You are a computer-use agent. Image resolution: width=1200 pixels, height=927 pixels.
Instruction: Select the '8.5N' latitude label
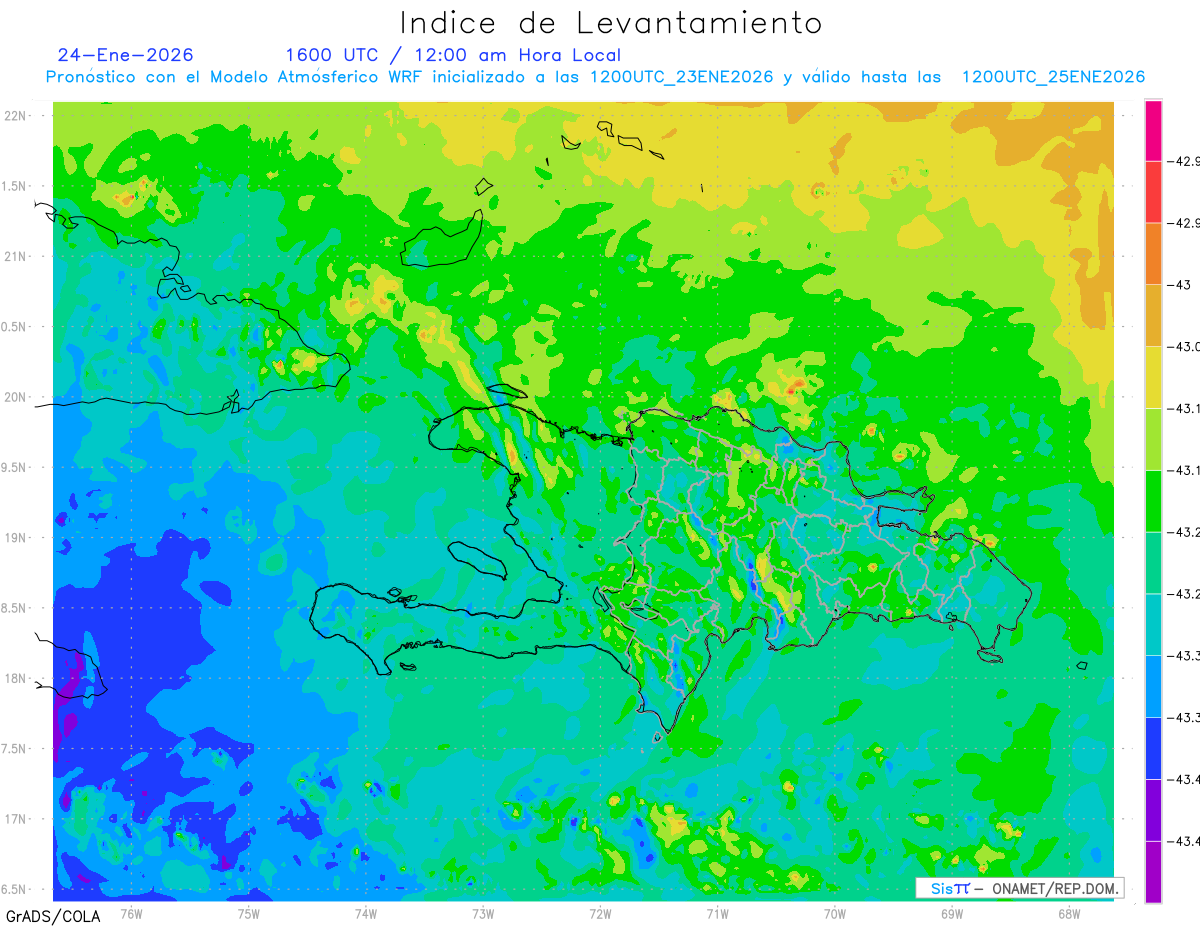coord(15,608)
